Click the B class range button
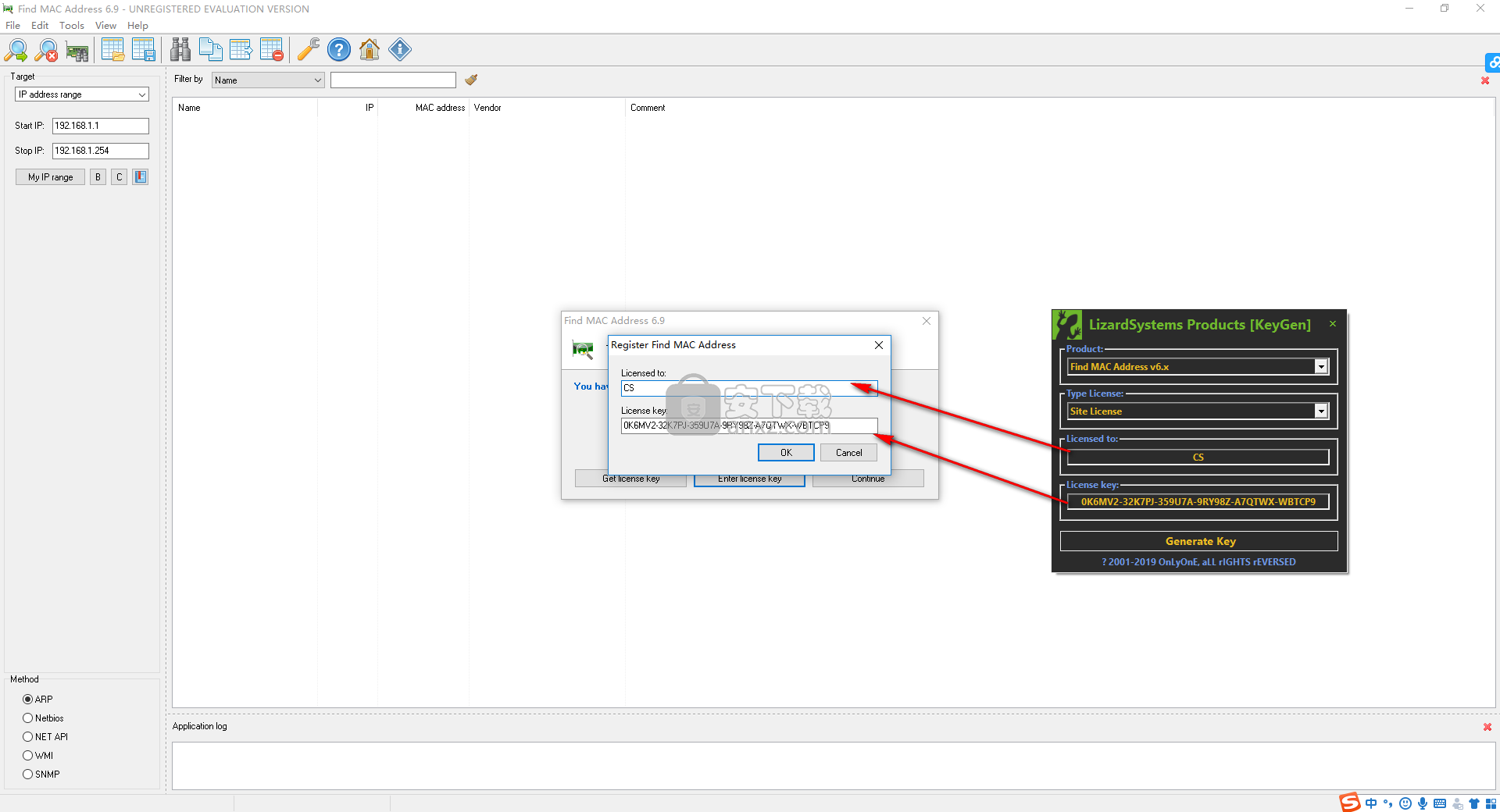 pyautogui.click(x=98, y=177)
